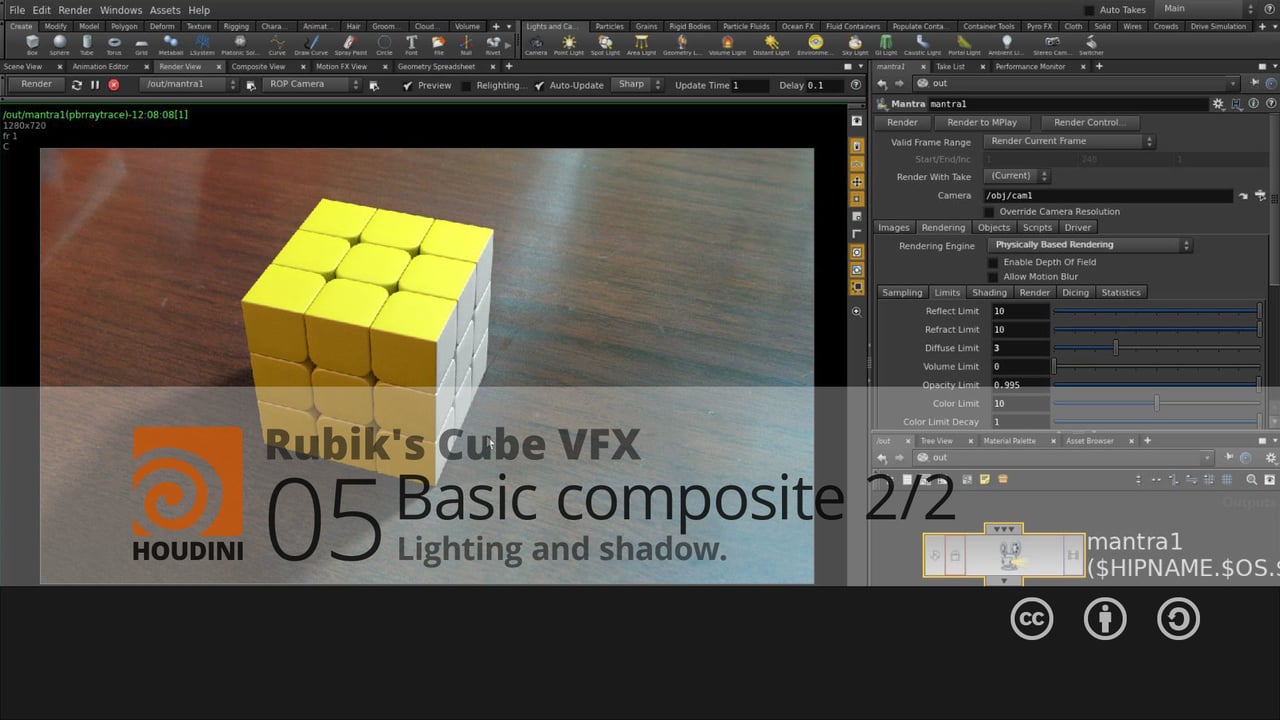Select the Point Light tool on the shelf

coord(569,44)
